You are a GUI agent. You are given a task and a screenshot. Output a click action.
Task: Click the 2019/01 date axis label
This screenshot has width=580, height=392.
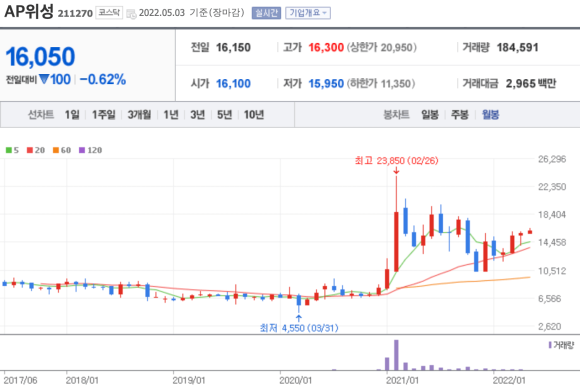(x=189, y=381)
